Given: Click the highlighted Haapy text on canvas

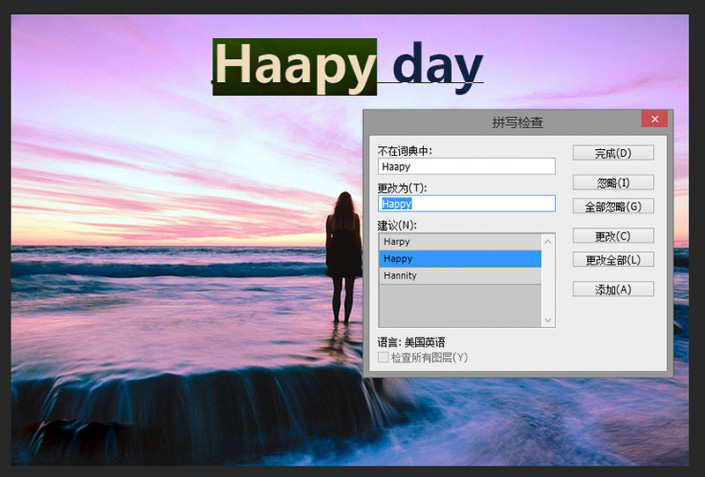Looking at the screenshot, I should pos(294,66).
